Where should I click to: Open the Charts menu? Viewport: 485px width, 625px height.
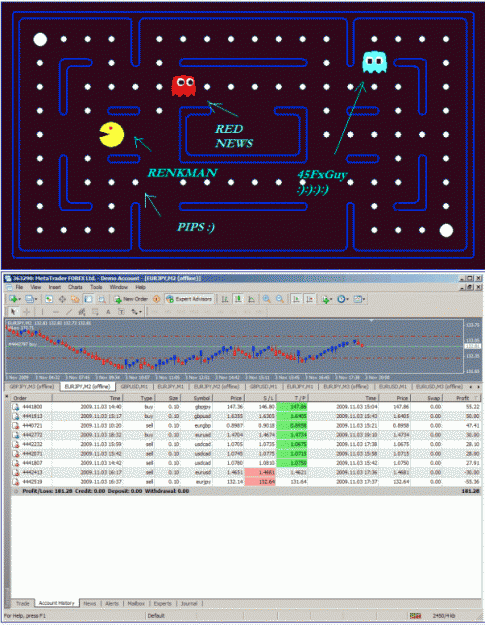tap(75, 287)
